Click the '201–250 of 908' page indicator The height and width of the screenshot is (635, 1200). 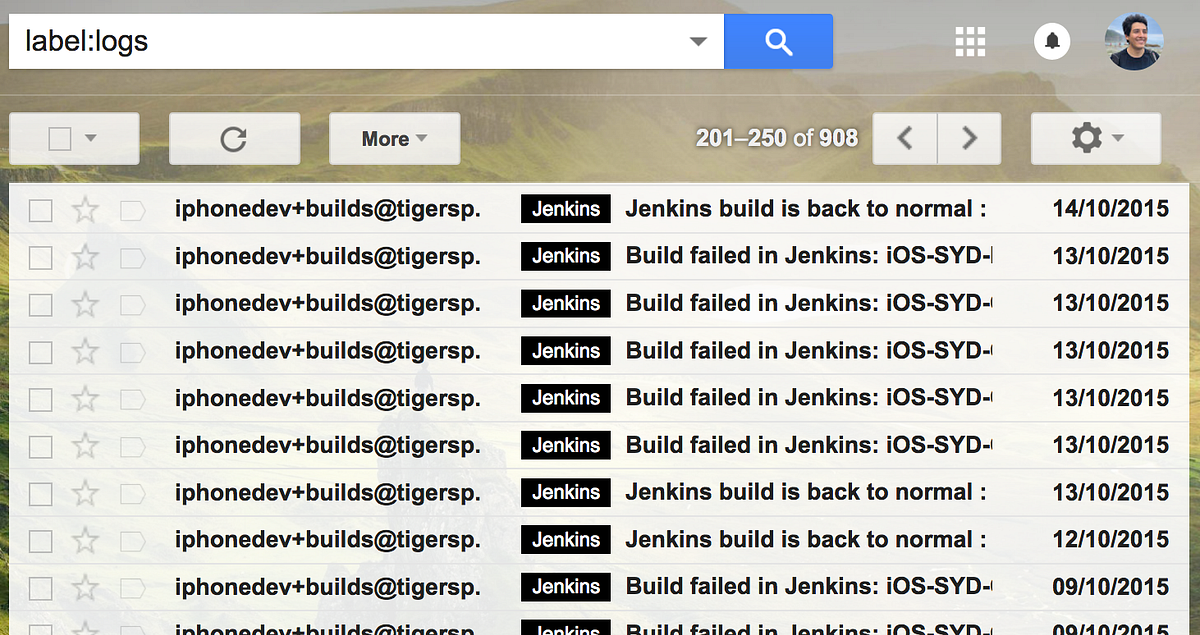tap(777, 138)
